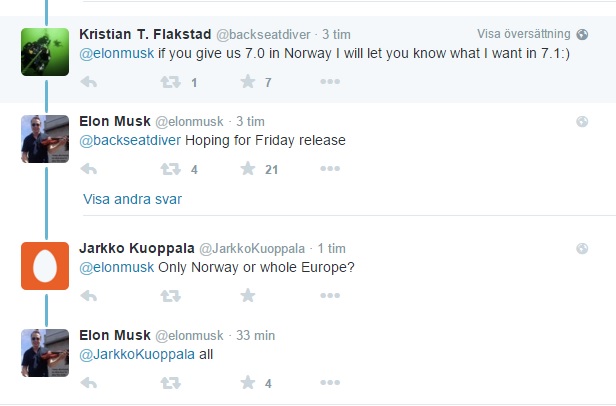The width and height of the screenshot is (616, 406).
Task: Open the @backseatdiver mention link
Action: point(129,141)
